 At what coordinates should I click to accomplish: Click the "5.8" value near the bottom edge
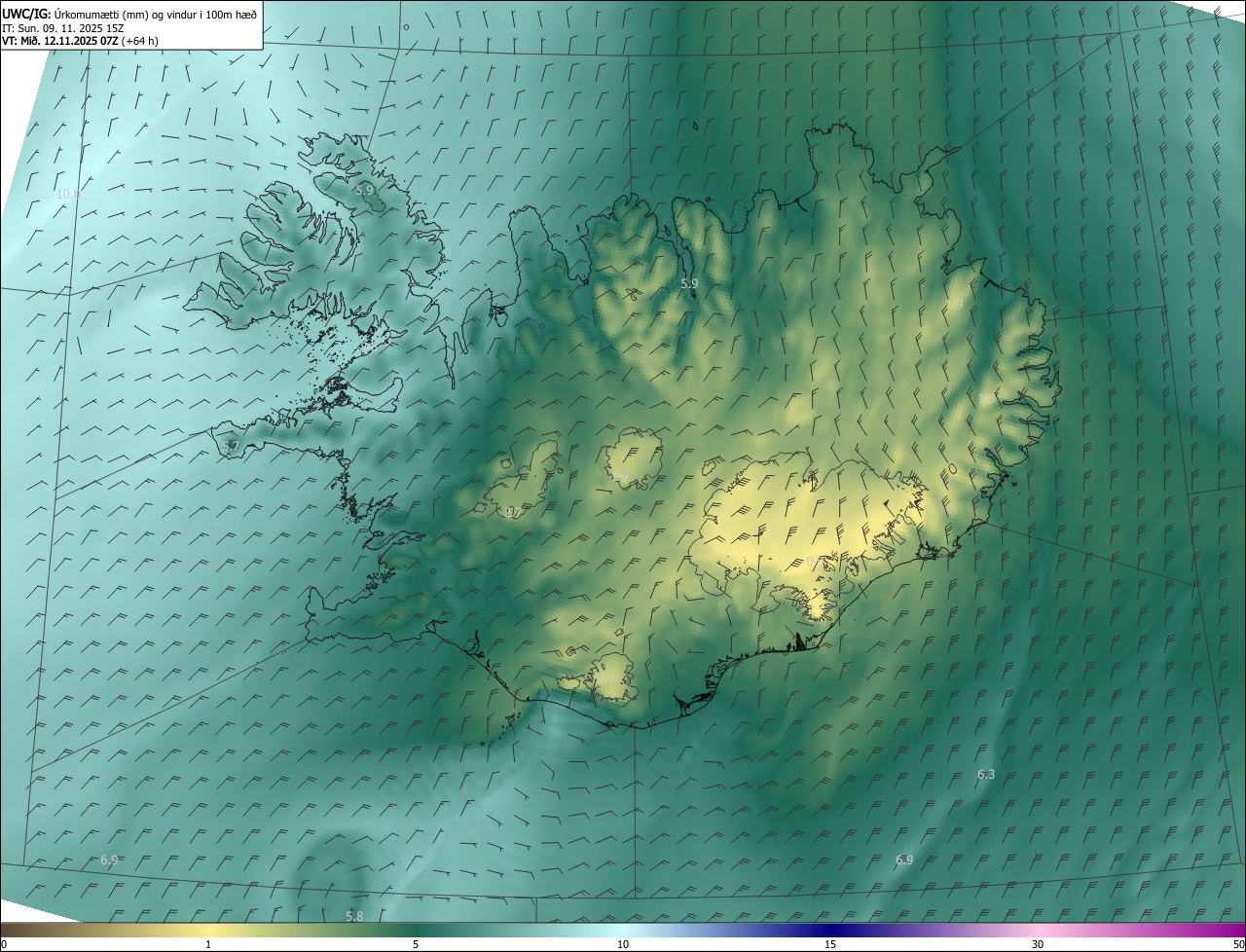pyautogui.click(x=354, y=917)
